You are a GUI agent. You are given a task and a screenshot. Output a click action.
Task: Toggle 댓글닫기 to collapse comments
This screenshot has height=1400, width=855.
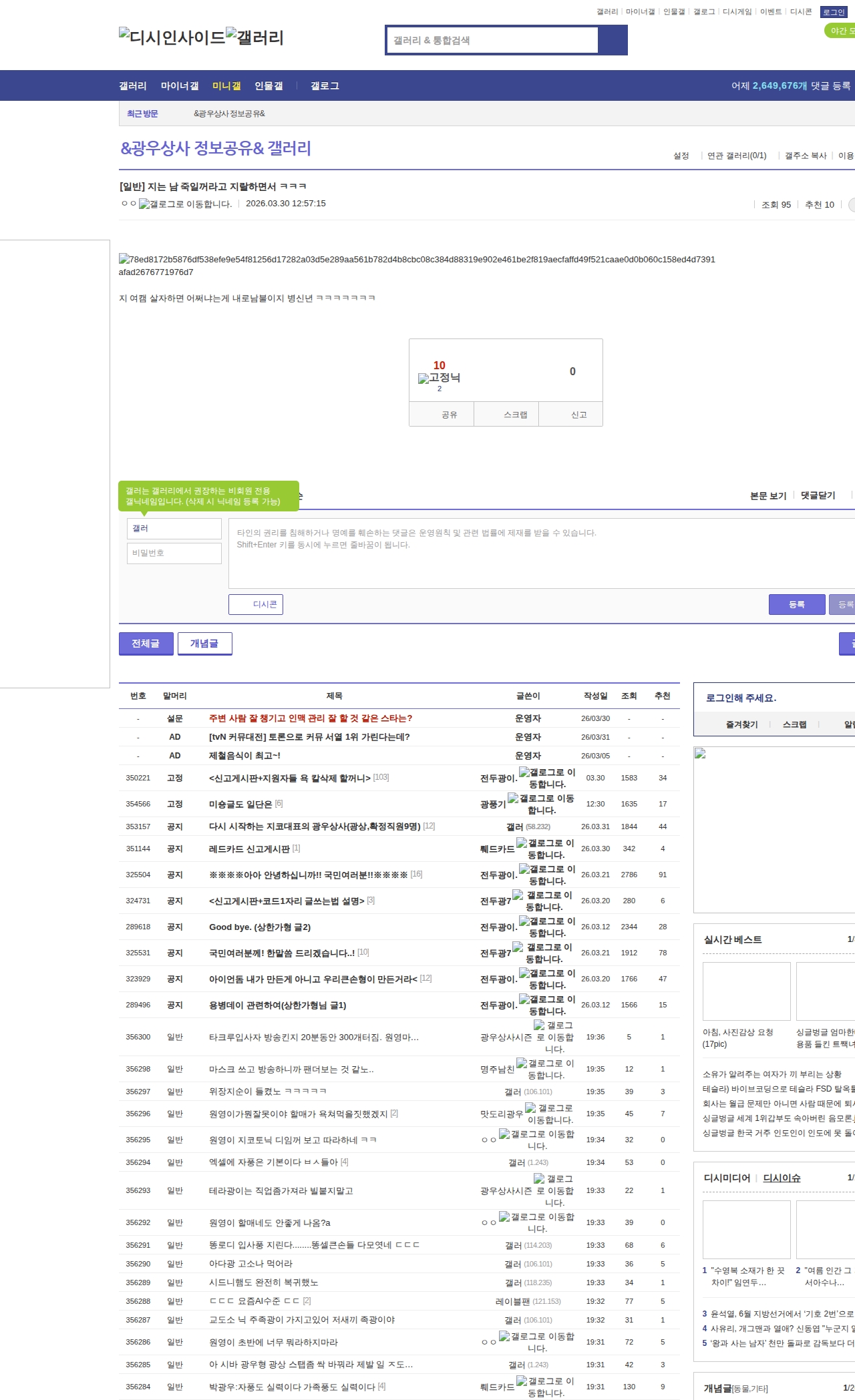[818, 495]
